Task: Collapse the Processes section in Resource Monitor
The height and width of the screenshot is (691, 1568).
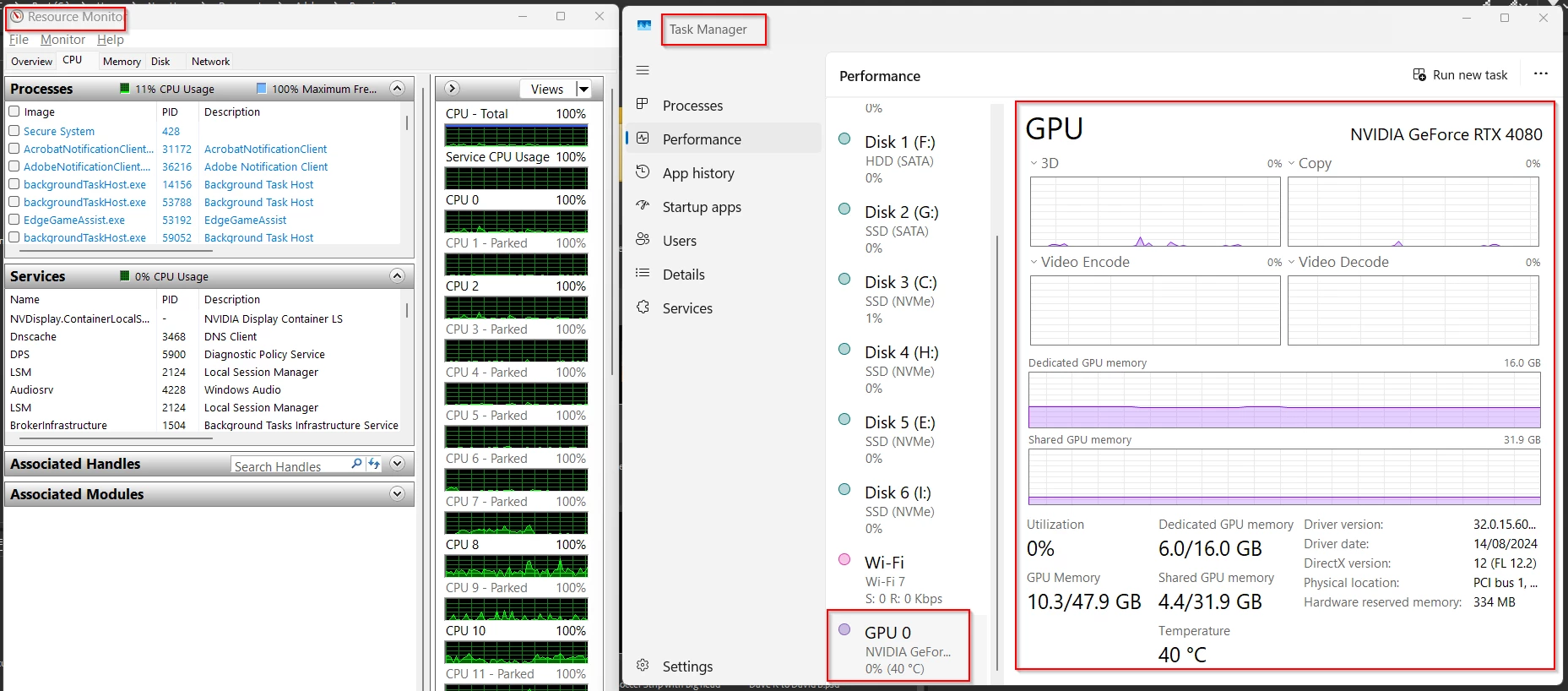Action: pyautogui.click(x=397, y=89)
